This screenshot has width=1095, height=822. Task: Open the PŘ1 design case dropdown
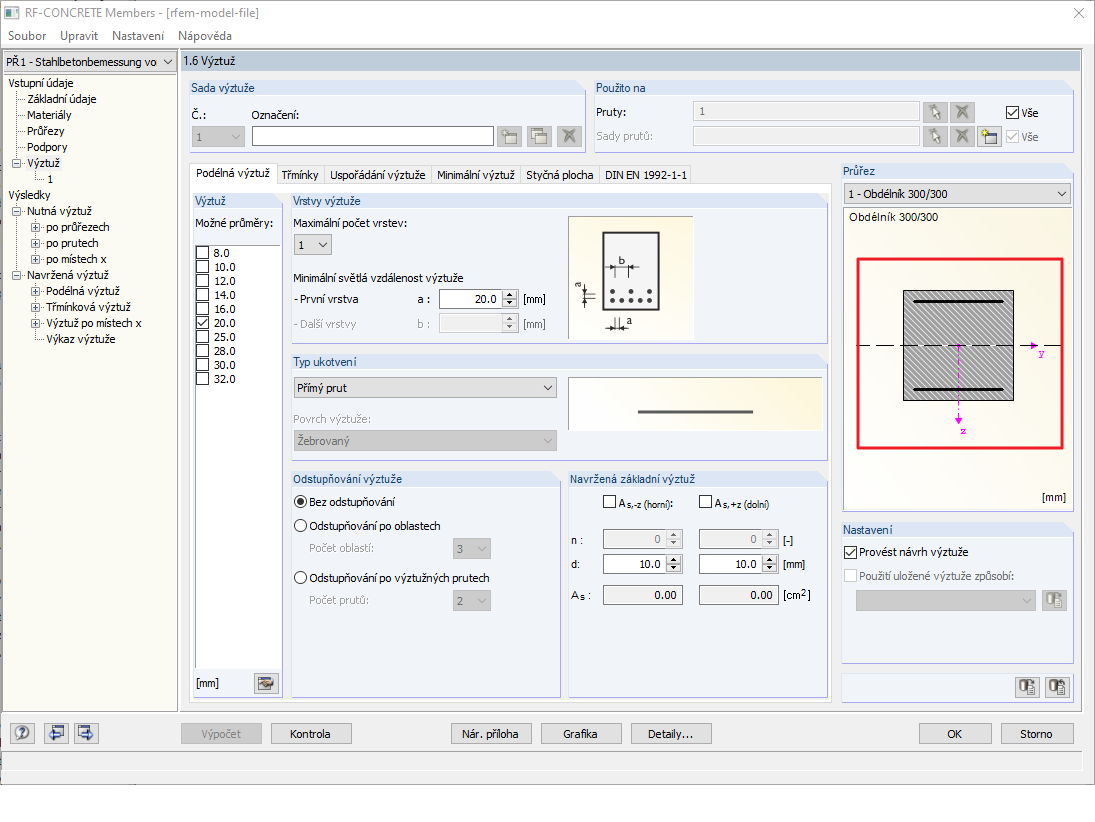[89, 61]
